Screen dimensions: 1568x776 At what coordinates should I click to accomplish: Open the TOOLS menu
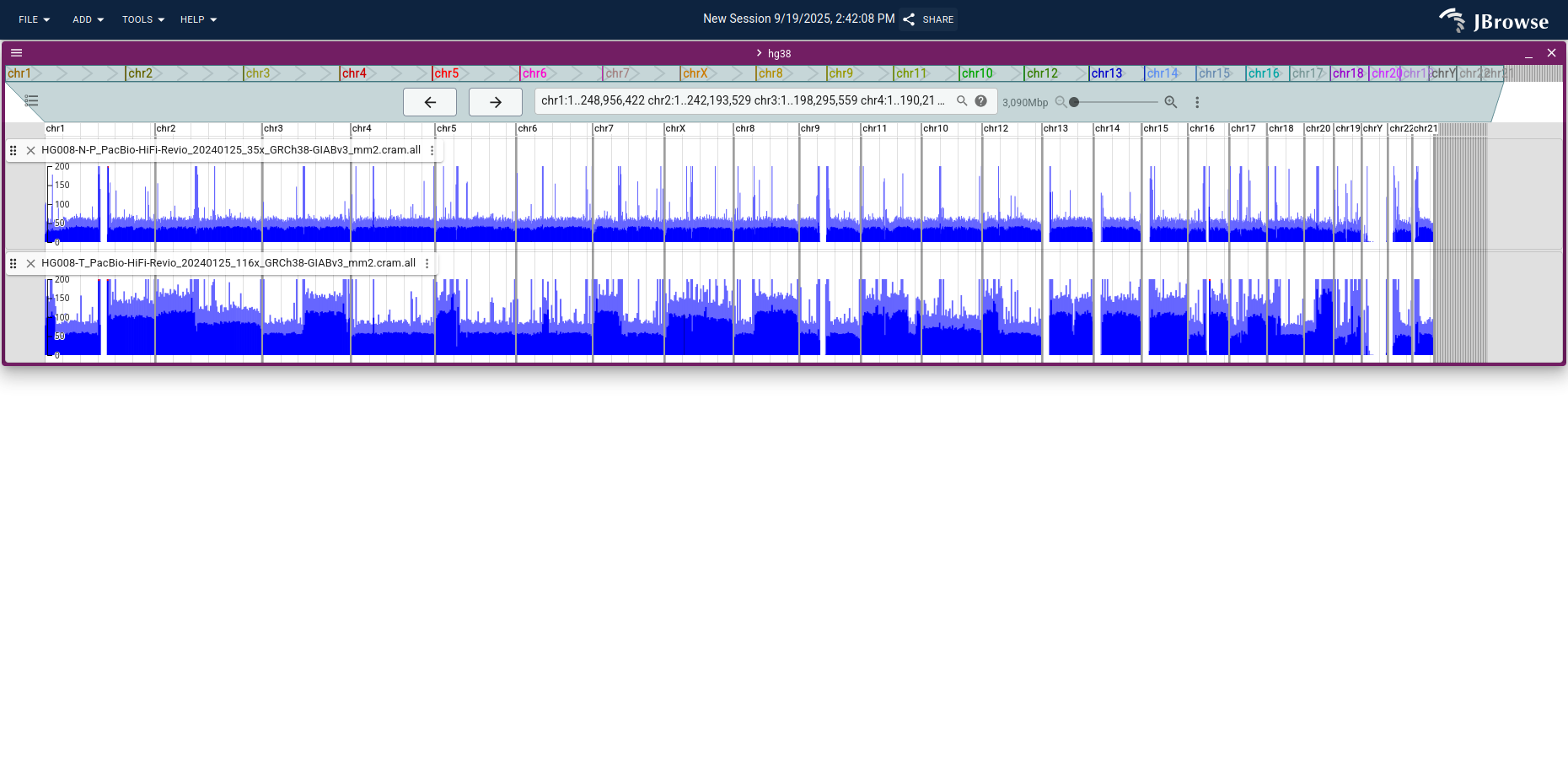click(142, 19)
